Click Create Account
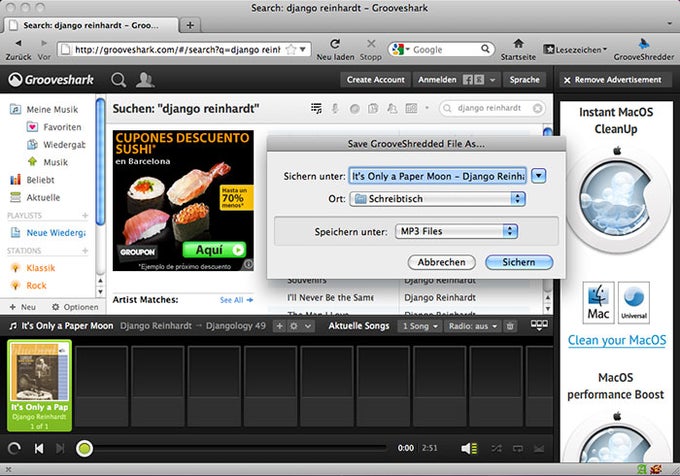Screen dimensions: 680x476 tap(376, 80)
